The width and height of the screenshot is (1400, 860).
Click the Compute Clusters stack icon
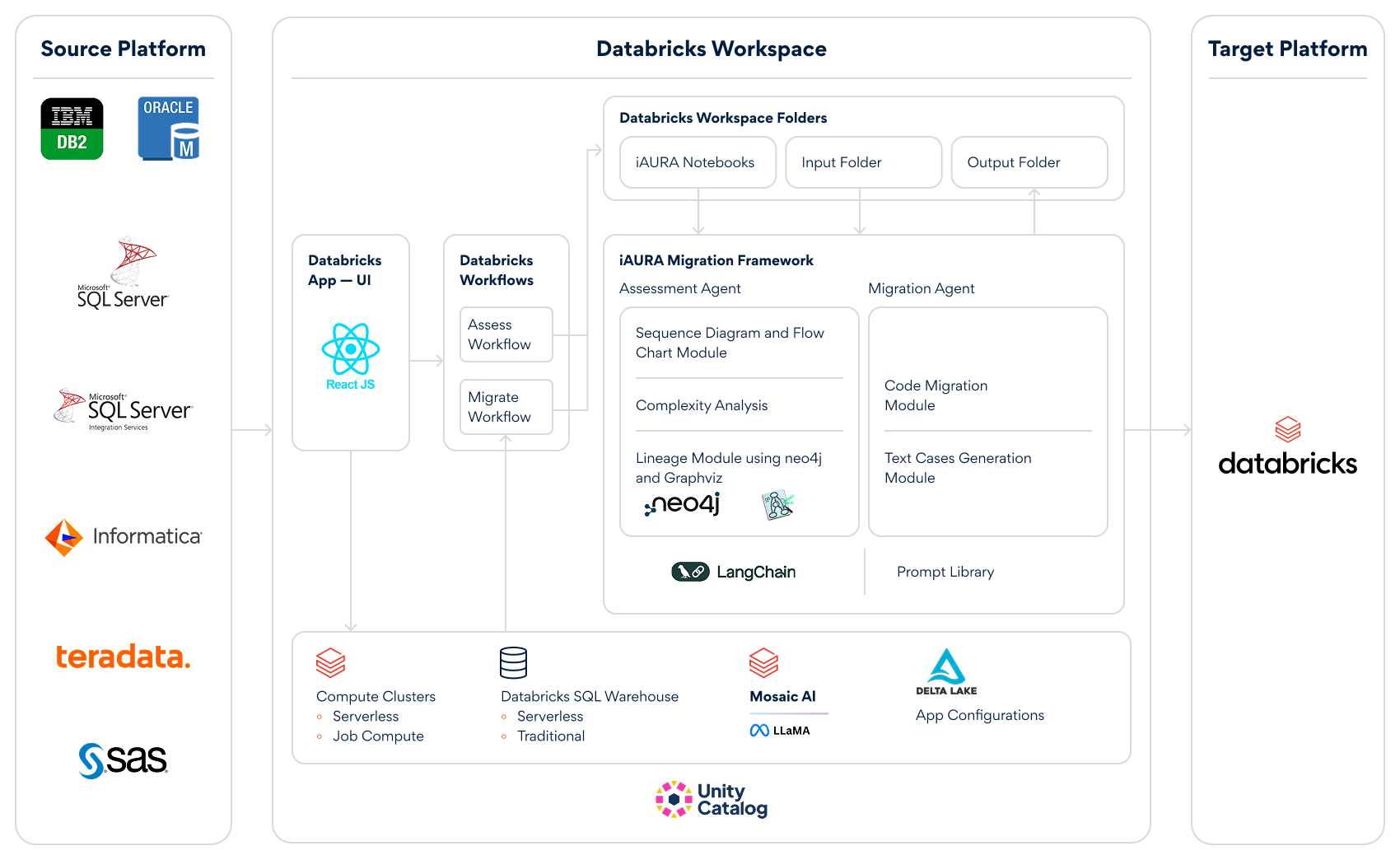coord(330,663)
